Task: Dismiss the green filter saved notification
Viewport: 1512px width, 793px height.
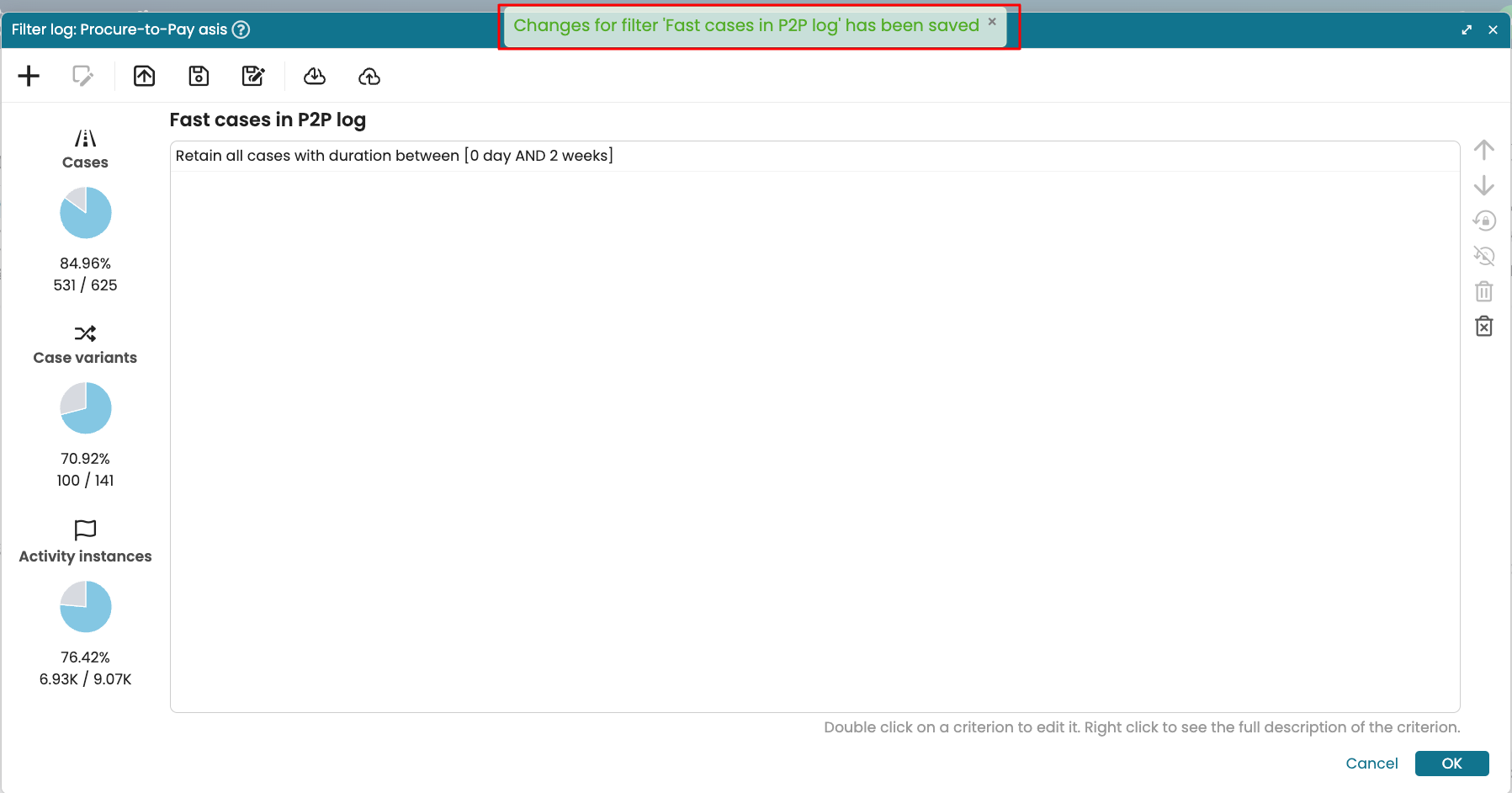Action: 992,22
